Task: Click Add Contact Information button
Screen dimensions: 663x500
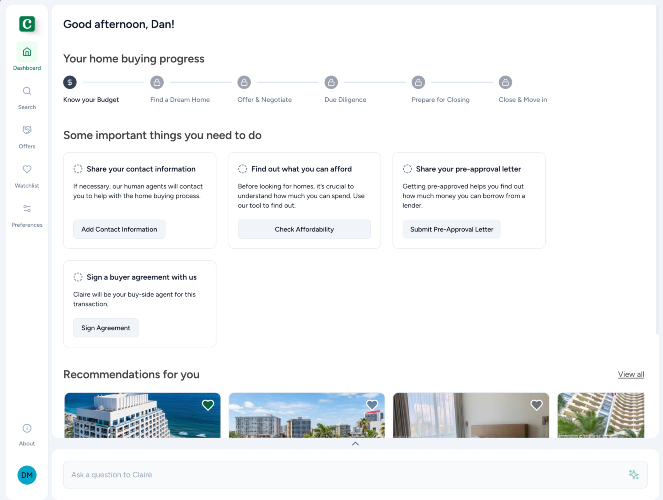Action: coord(119,229)
